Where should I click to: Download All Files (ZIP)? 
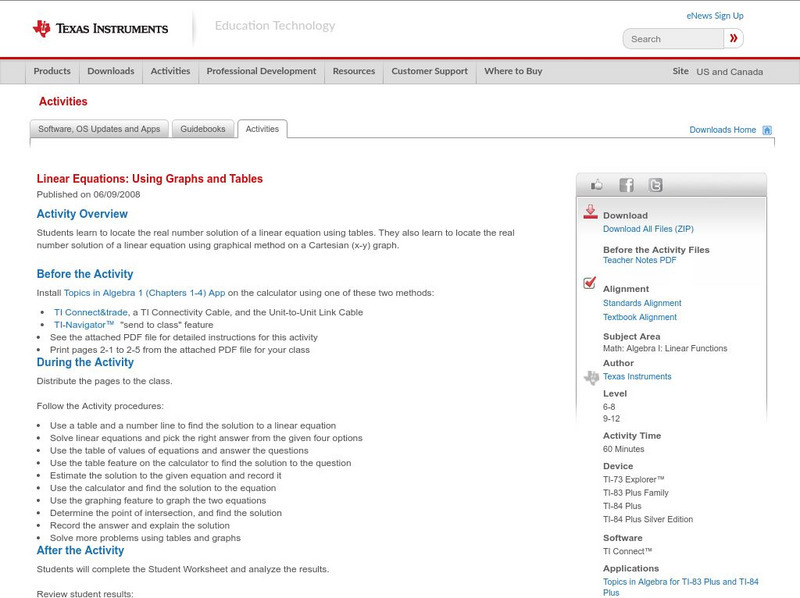click(648, 229)
